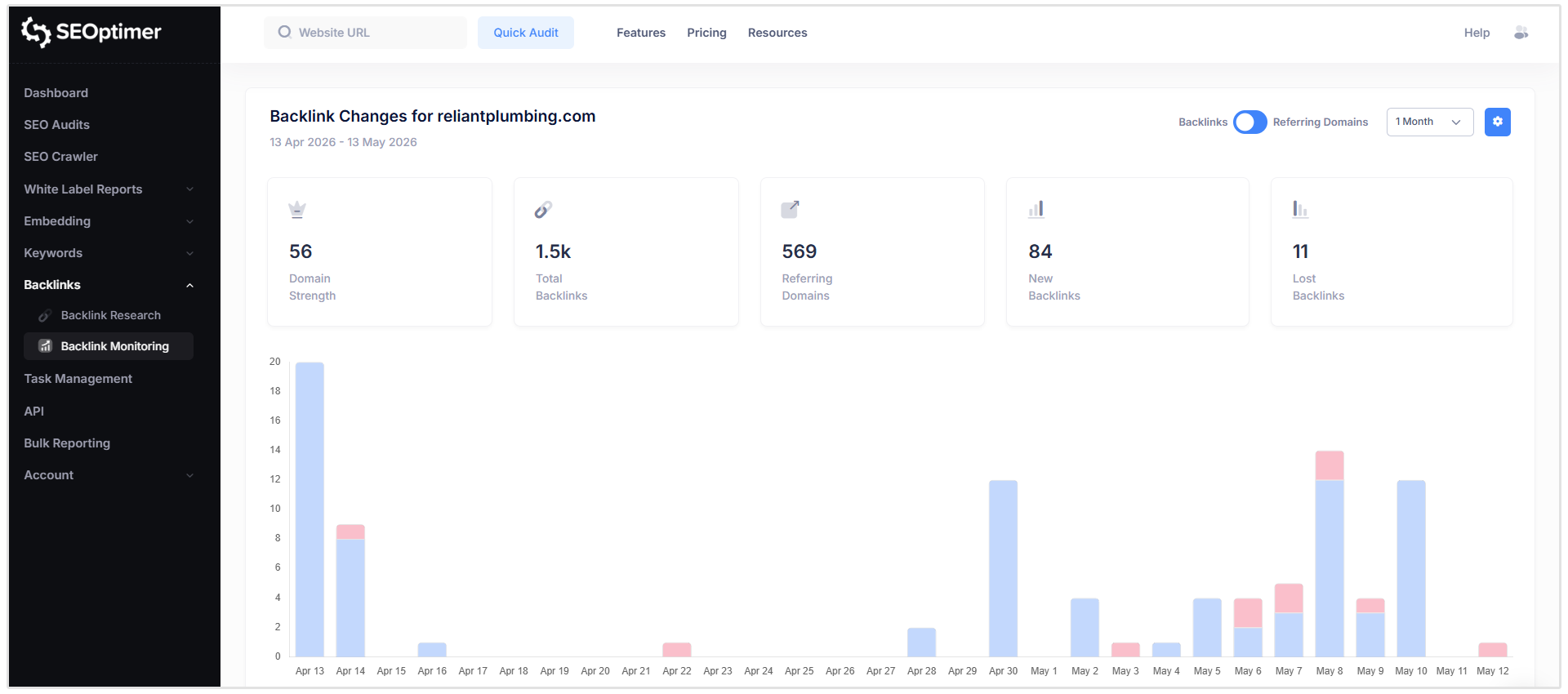The image size is (1568, 694).
Task: Open the Pricing link
Action: 706,33
